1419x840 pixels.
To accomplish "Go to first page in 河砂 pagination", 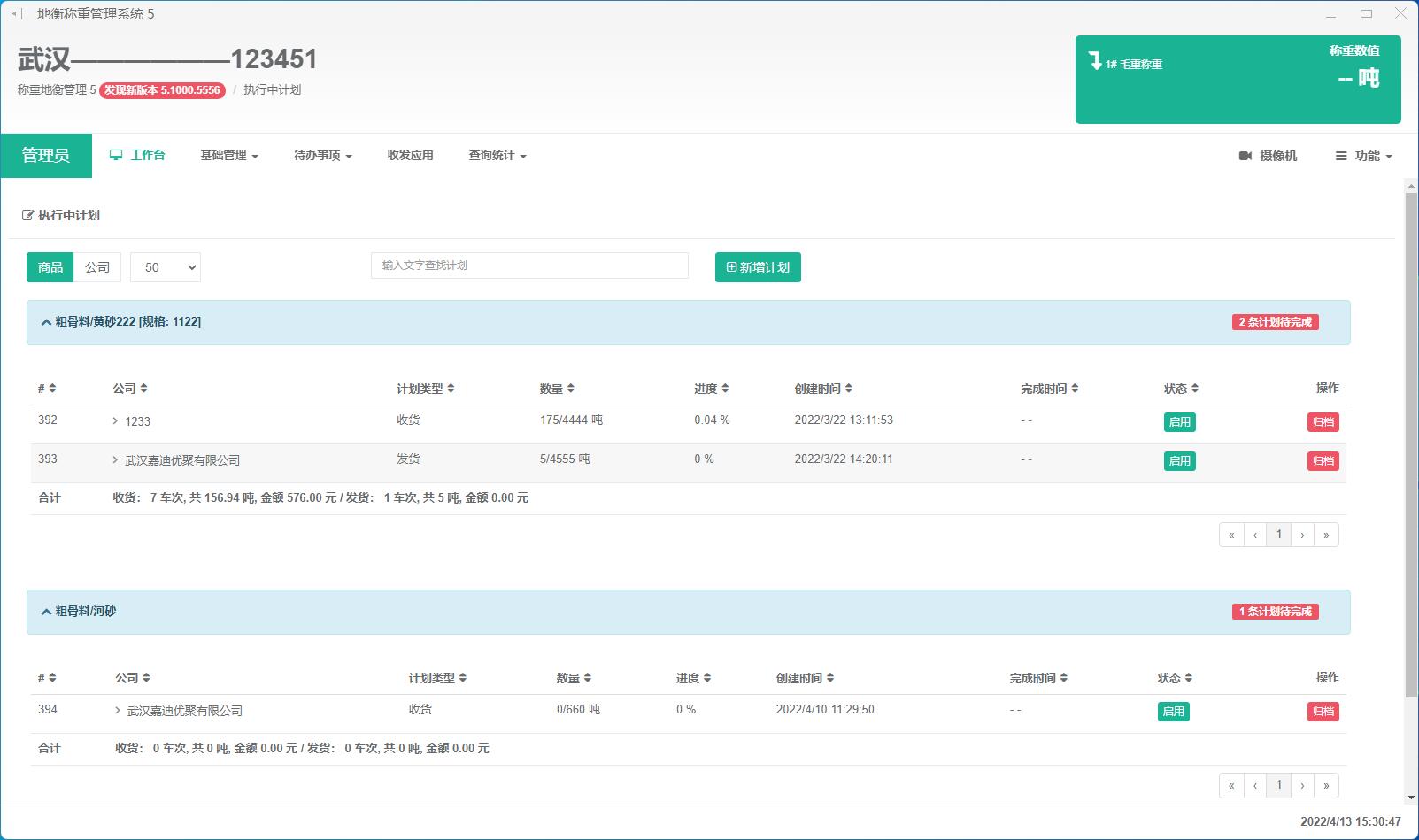I will point(1231,785).
